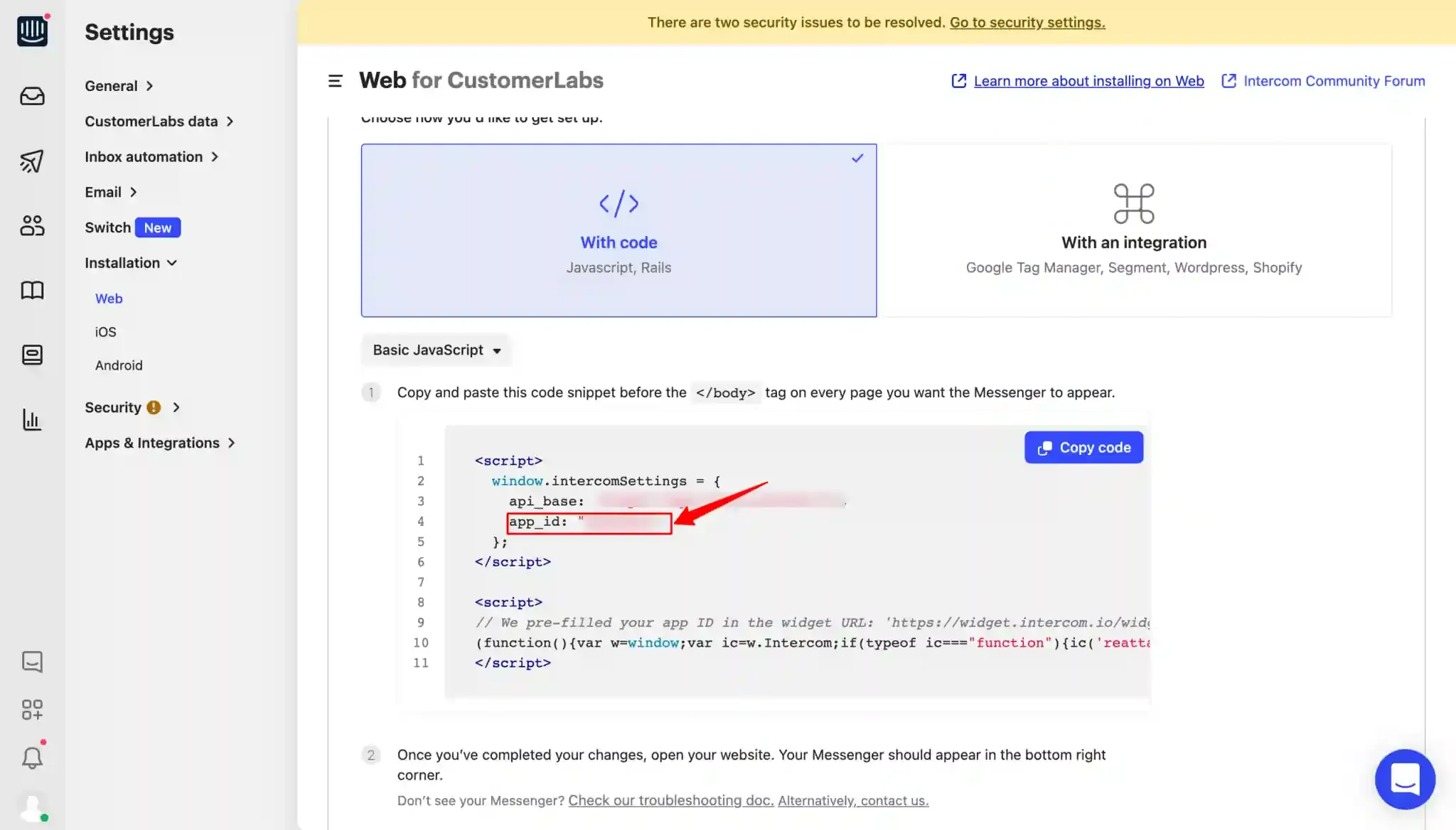Open the Messenger chat icon in sidebar

pyautogui.click(x=32, y=662)
